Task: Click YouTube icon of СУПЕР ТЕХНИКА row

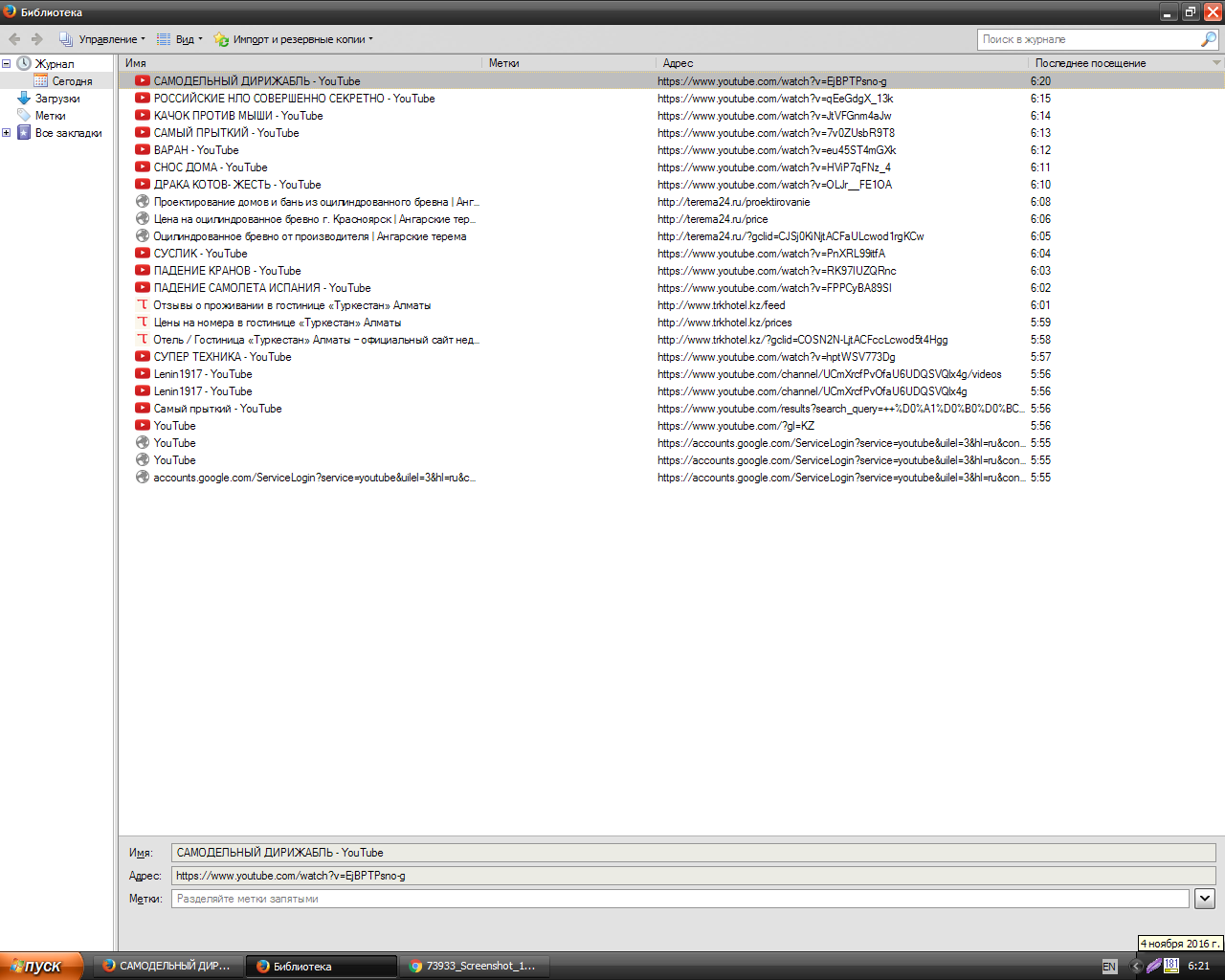Action: [143, 357]
